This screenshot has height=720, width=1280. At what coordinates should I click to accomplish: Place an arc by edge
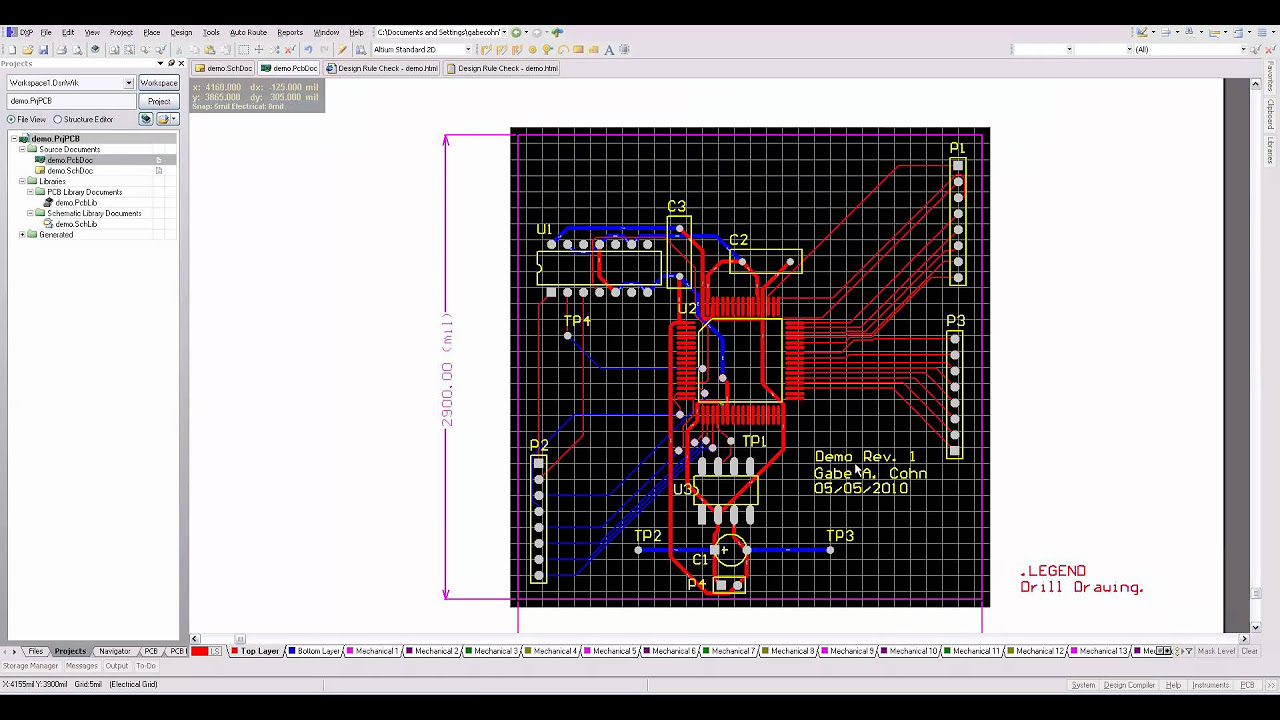point(563,49)
